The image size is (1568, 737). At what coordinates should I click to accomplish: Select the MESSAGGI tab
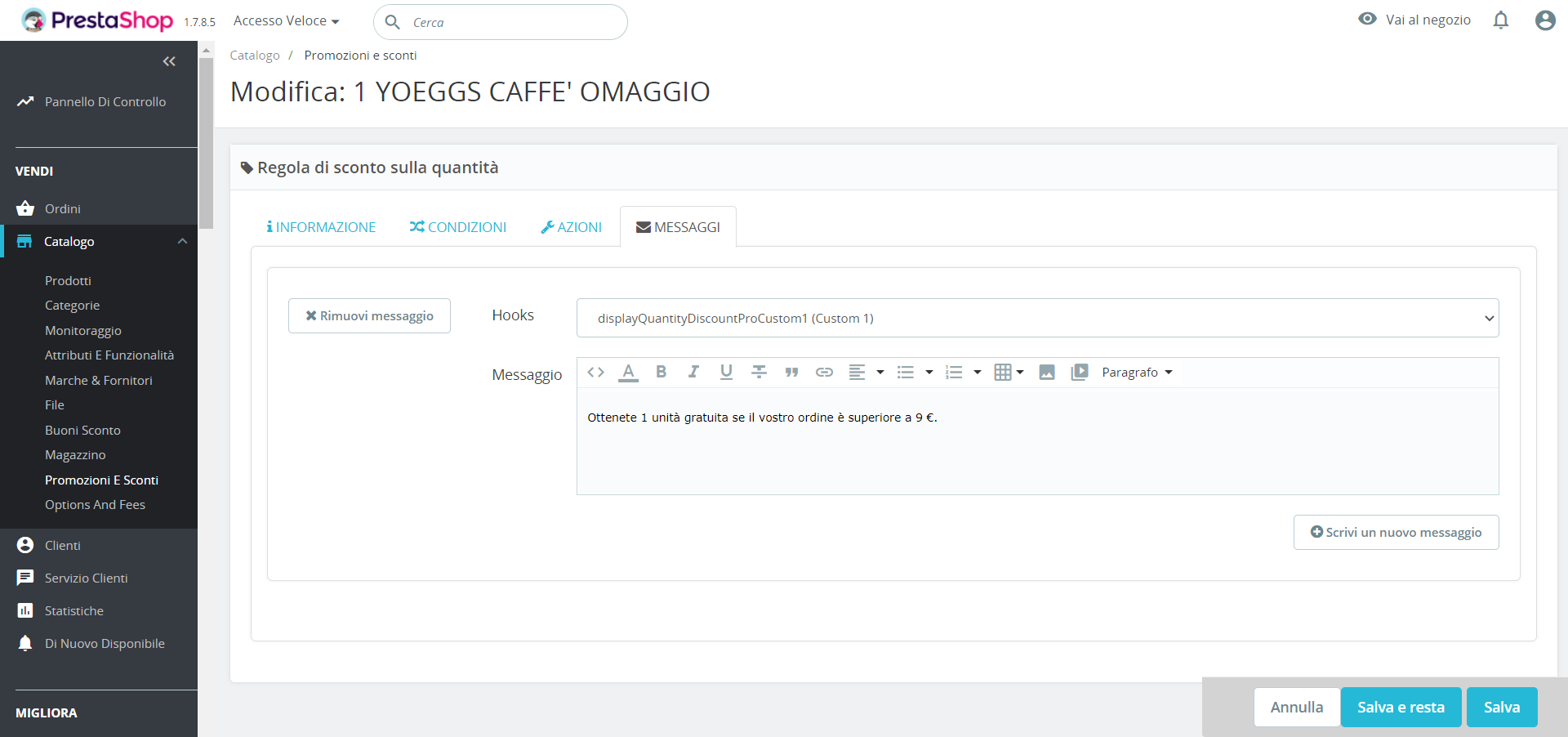678,227
